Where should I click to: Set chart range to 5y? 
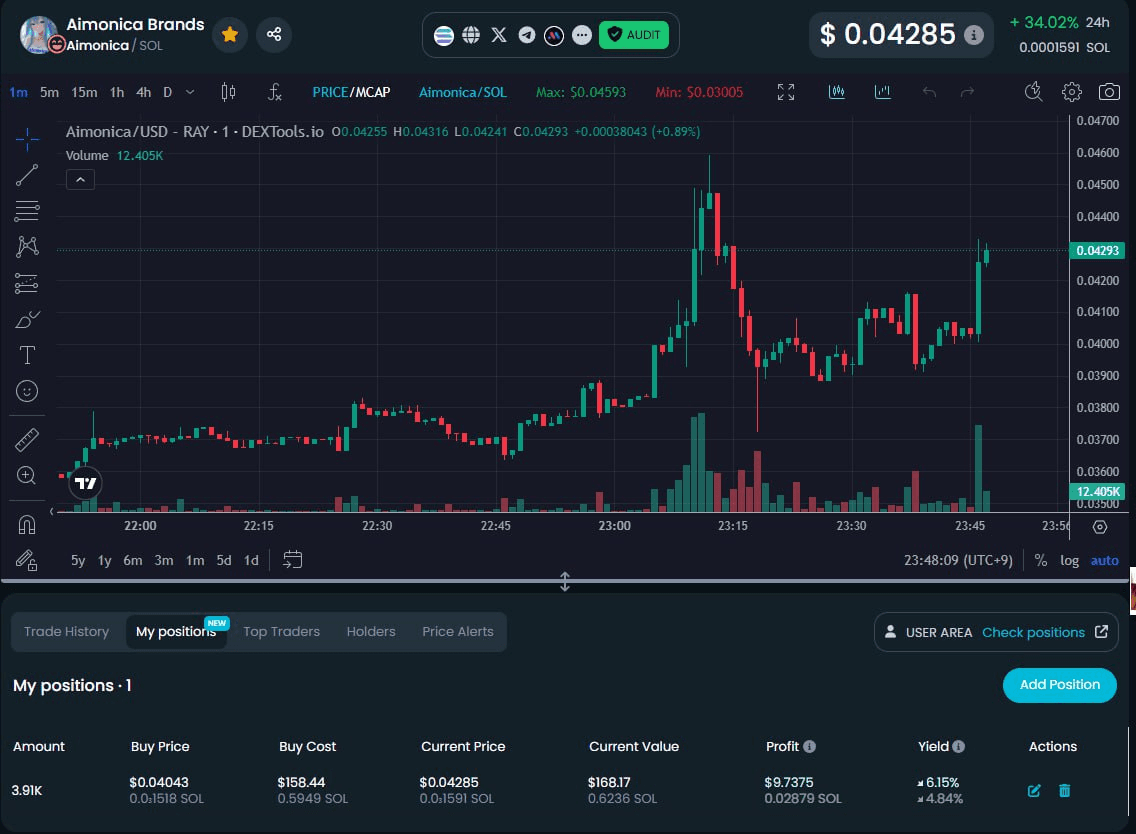tap(78, 560)
